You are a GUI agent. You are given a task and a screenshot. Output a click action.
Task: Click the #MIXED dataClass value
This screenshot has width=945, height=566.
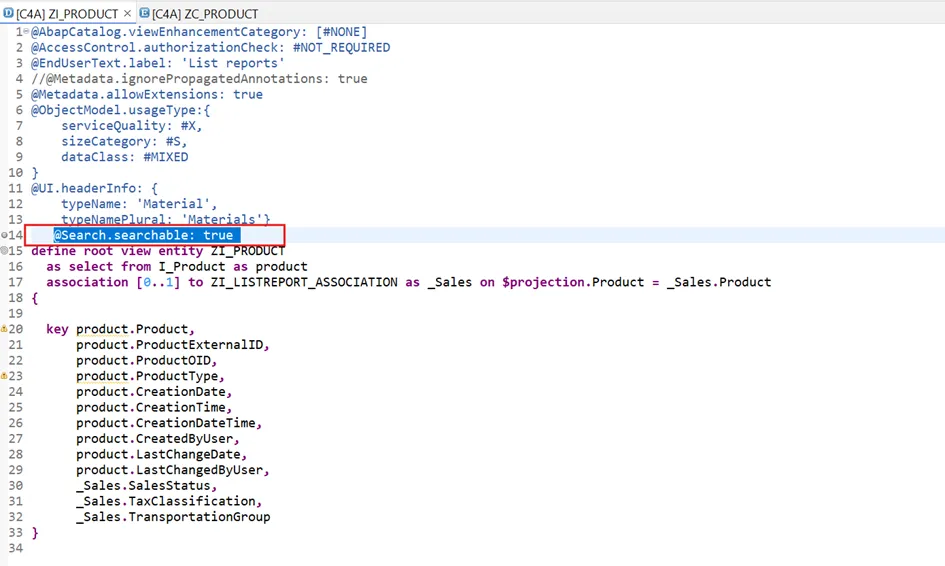[165, 157]
